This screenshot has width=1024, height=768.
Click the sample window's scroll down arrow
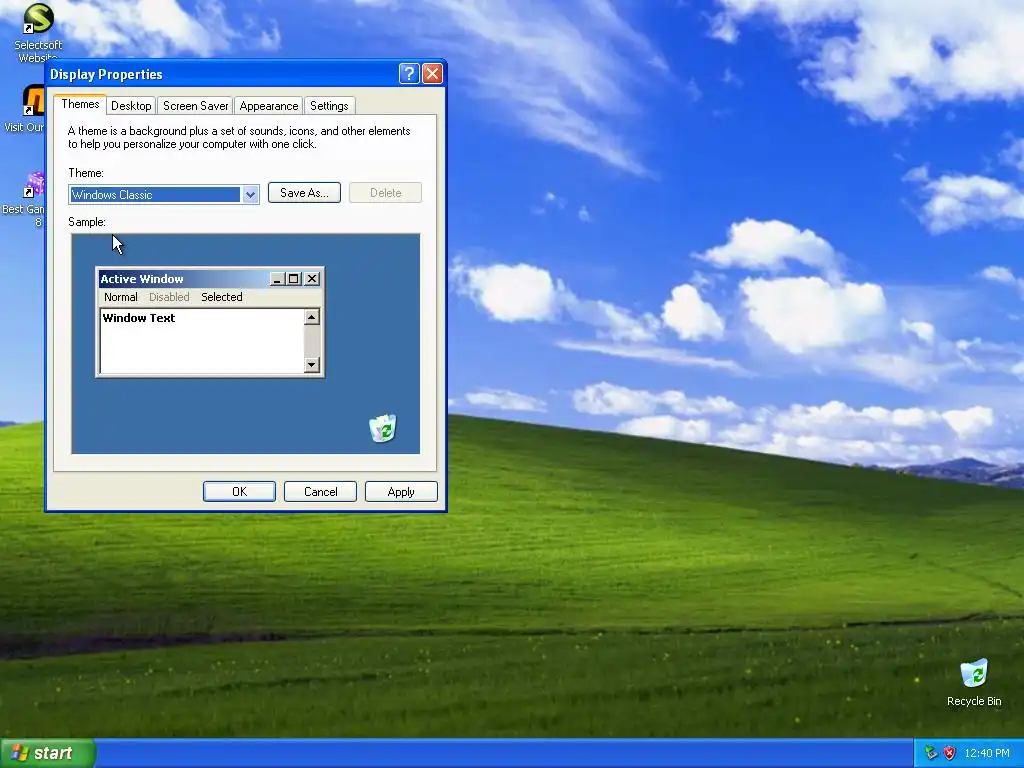click(312, 364)
